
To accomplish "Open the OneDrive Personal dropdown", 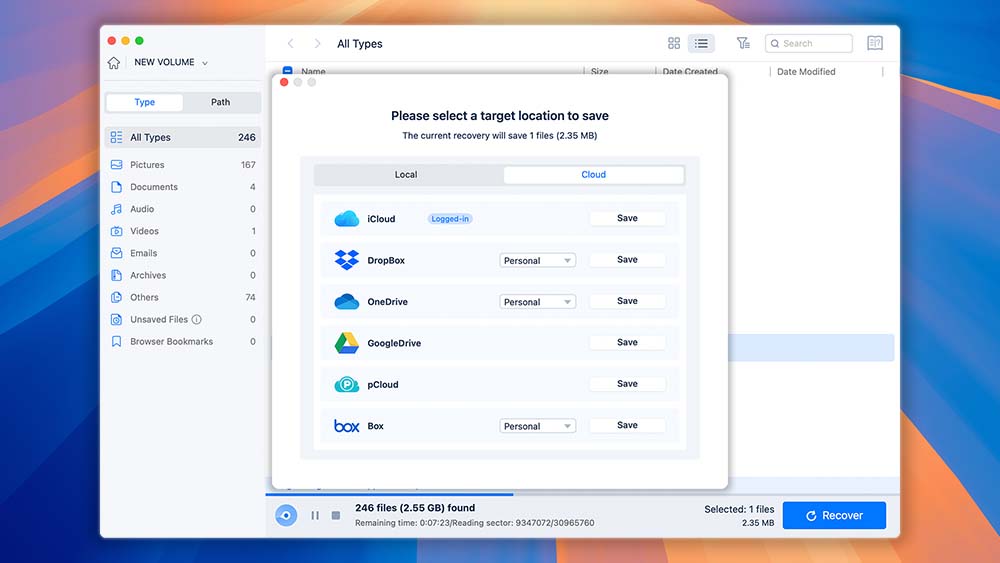I will [538, 302].
